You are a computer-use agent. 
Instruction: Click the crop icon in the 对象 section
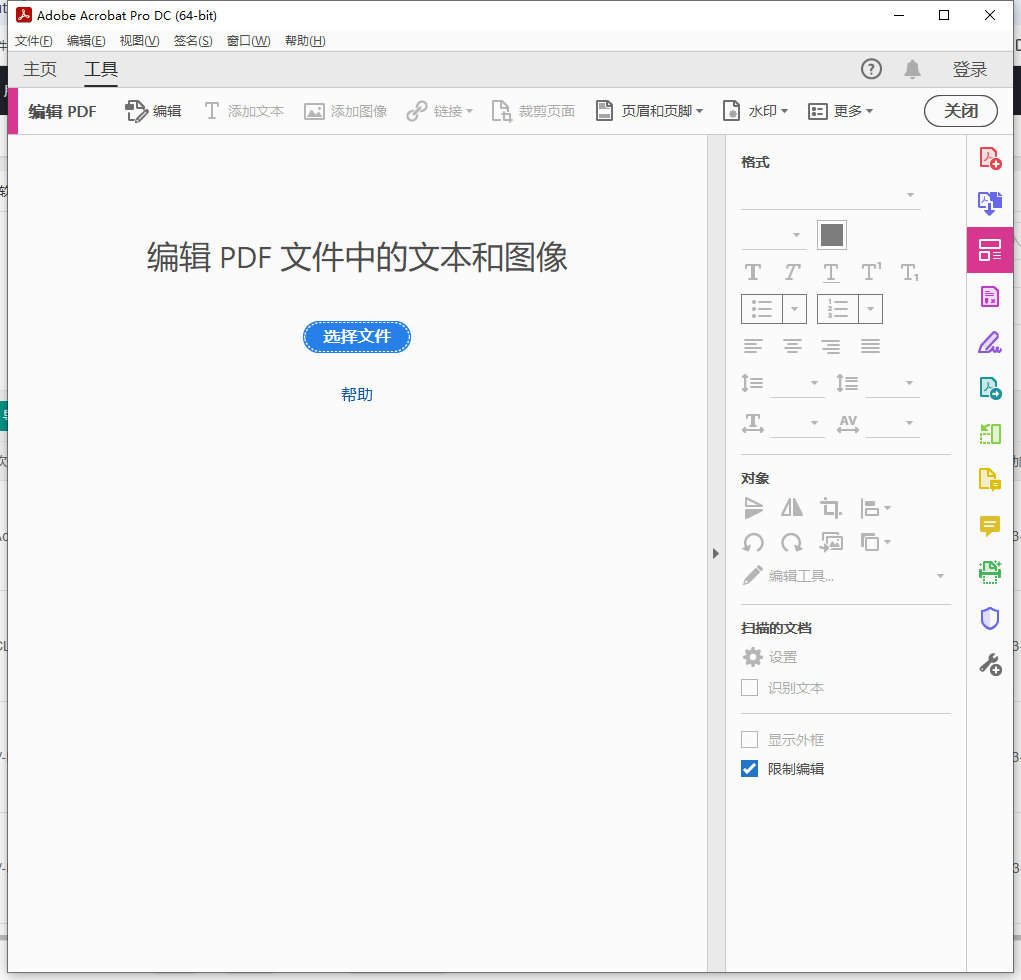tap(830, 508)
